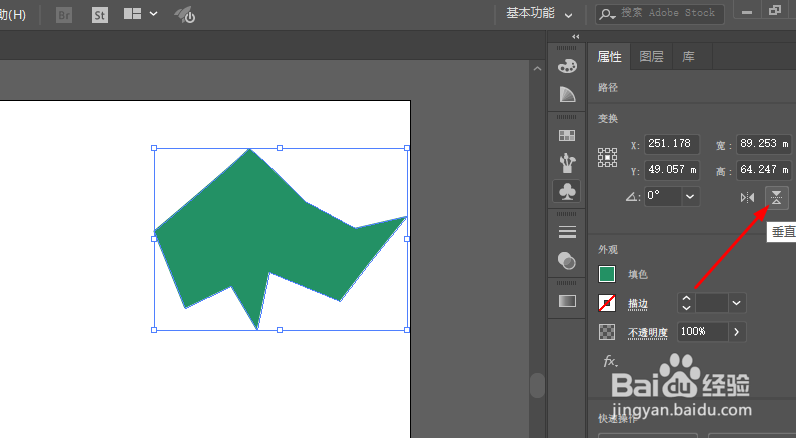Open the Stroke lines panel icon
The width and height of the screenshot is (796, 438).
pos(567,232)
